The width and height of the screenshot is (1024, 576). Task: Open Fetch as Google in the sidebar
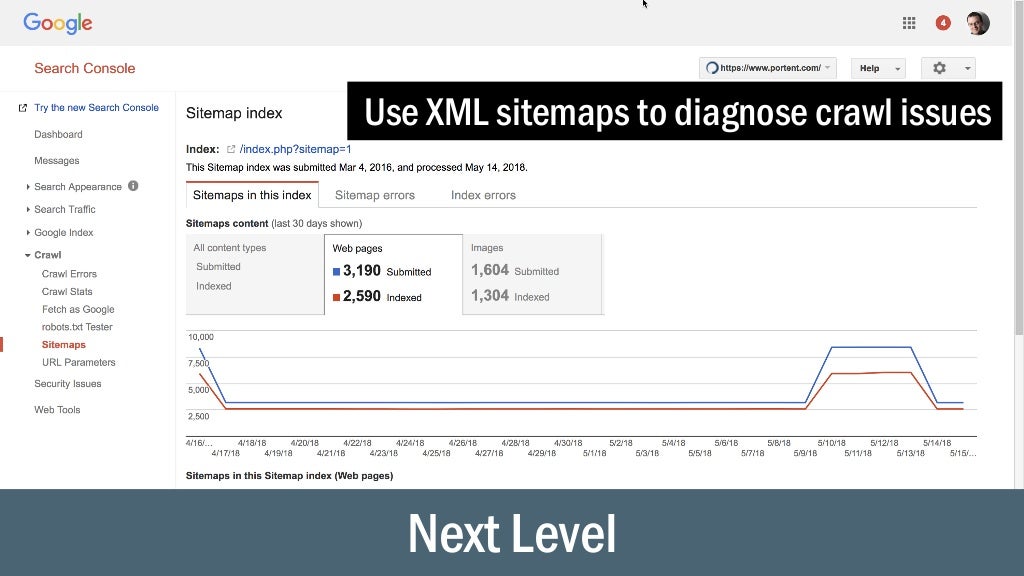click(x=78, y=310)
